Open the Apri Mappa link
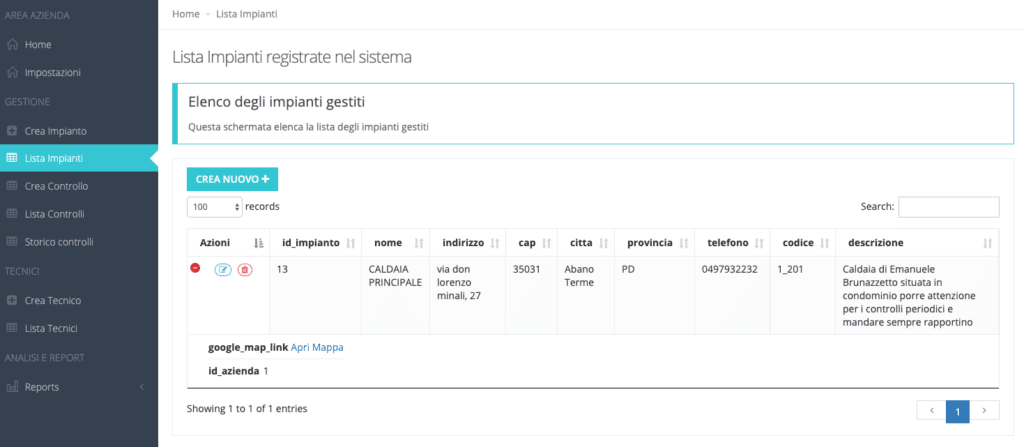1024x447 pixels. [x=317, y=347]
